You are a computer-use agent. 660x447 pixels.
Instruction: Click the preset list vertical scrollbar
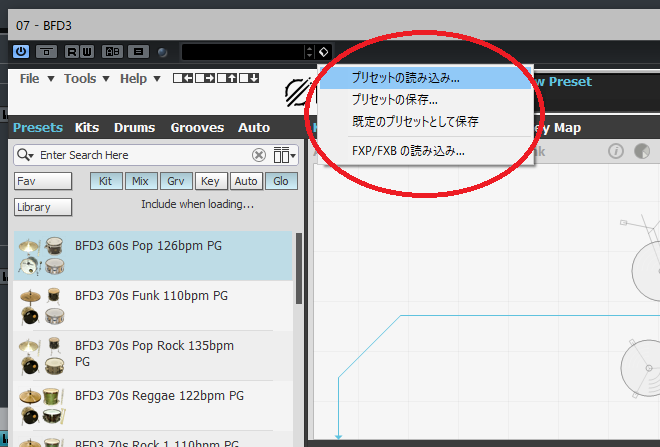tap(299, 269)
